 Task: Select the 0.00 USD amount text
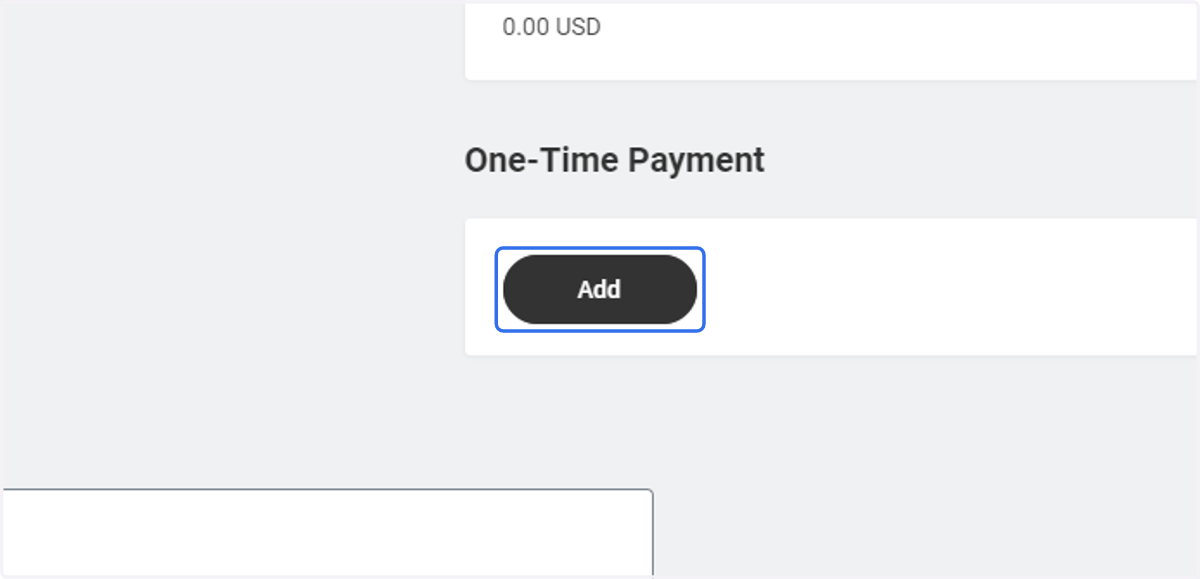(x=551, y=27)
